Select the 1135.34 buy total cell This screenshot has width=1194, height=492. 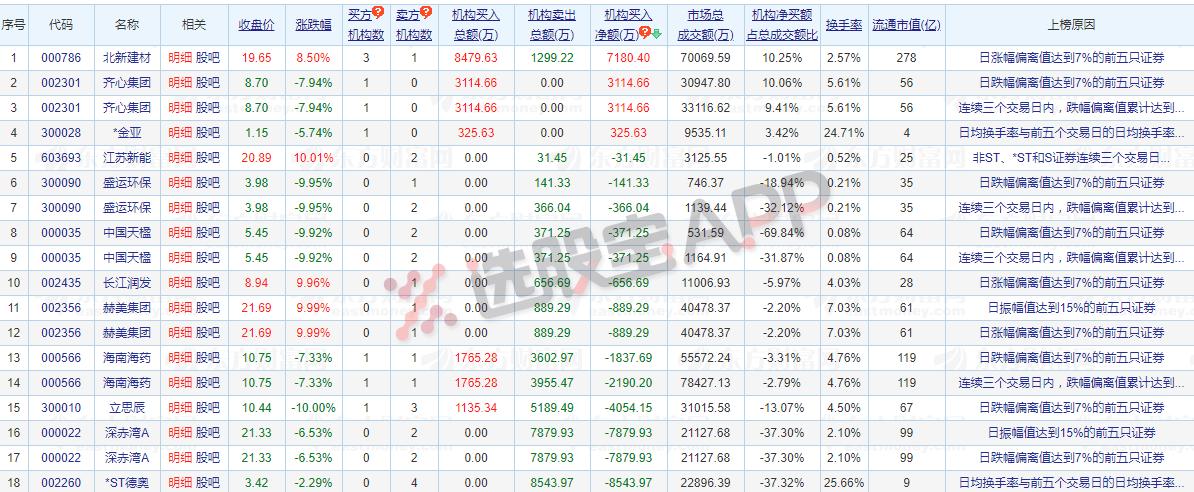click(476, 407)
